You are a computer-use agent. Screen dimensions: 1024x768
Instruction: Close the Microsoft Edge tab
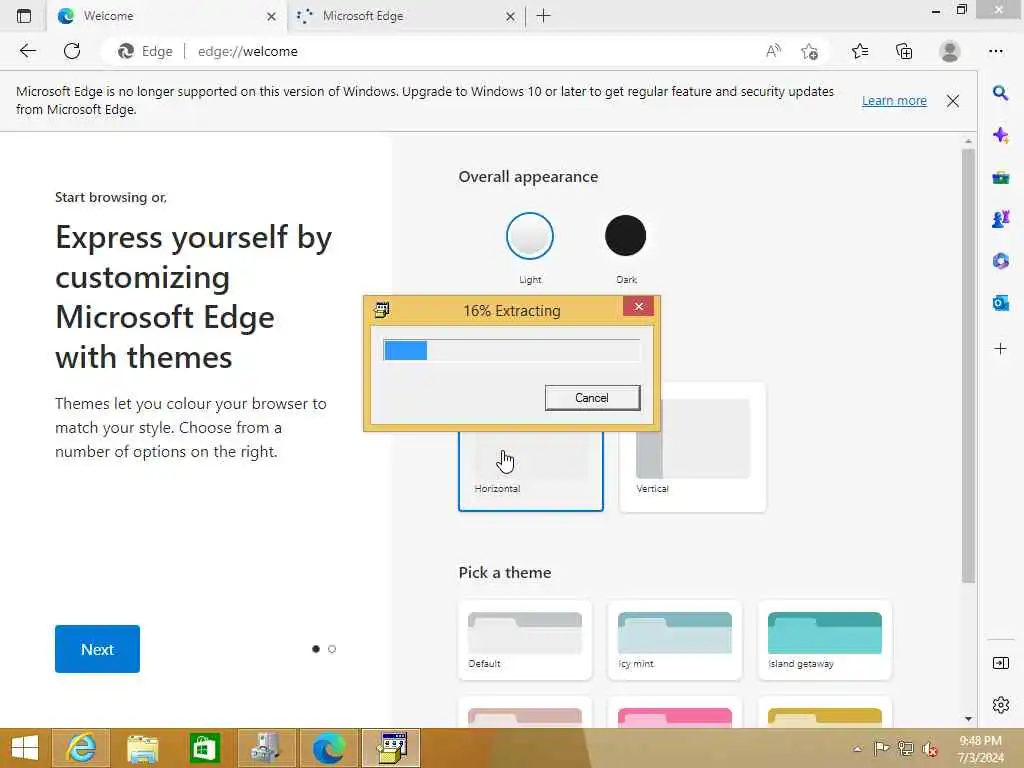511,16
